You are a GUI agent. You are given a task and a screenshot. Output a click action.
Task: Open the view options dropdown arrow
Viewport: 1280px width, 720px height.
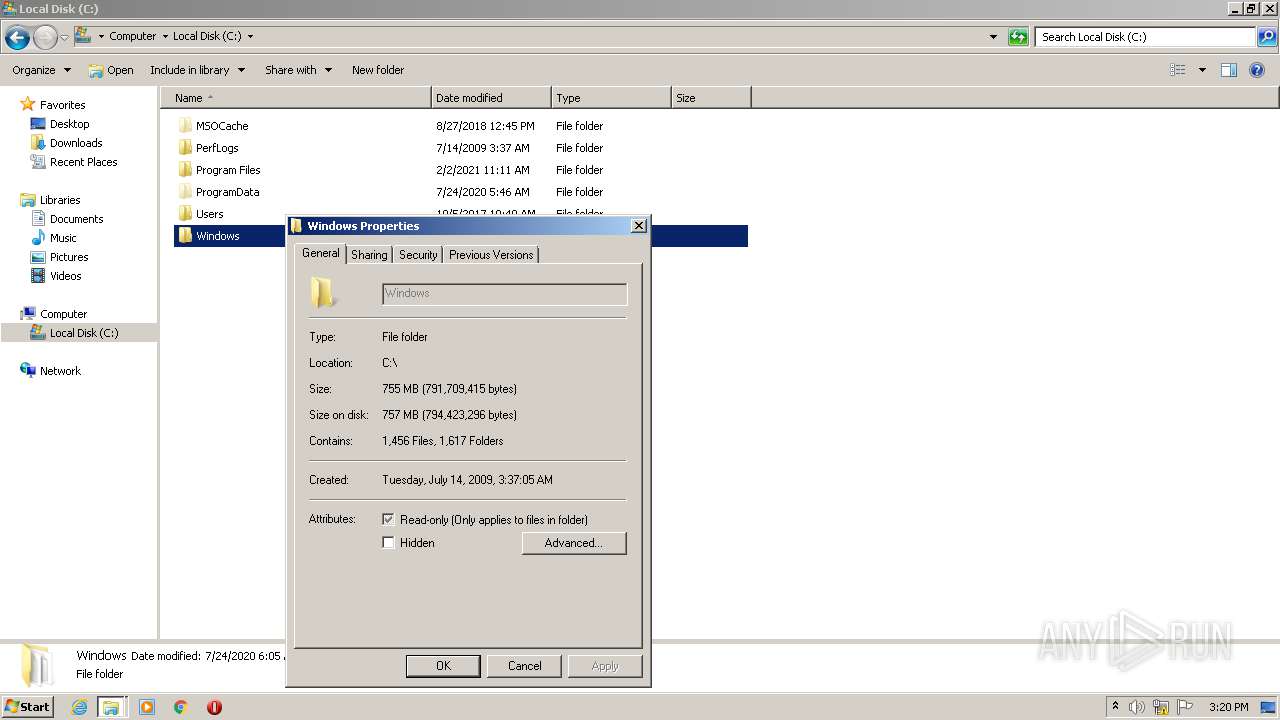(x=1202, y=70)
